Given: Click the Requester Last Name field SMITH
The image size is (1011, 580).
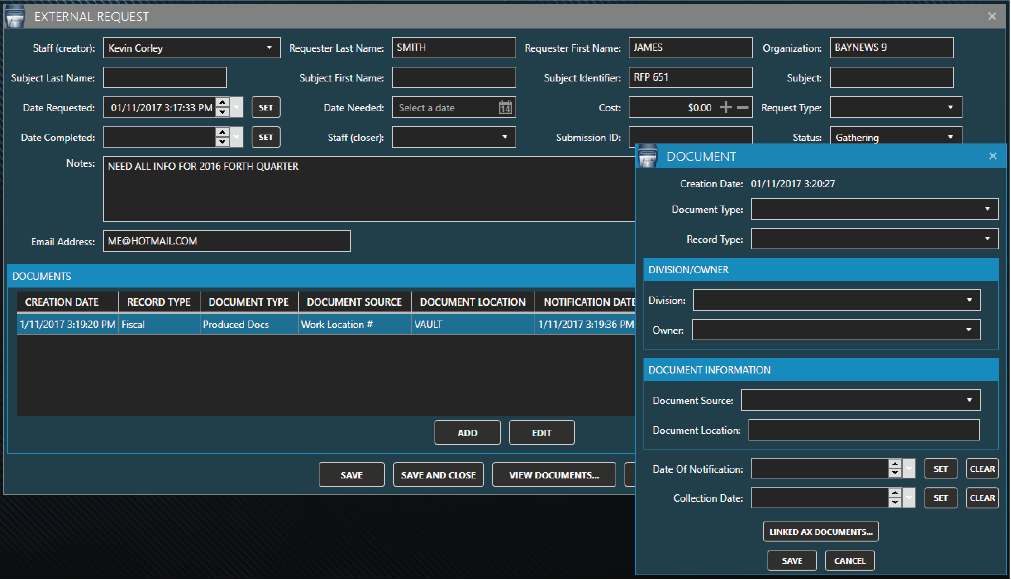Looking at the screenshot, I should [x=454, y=48].
